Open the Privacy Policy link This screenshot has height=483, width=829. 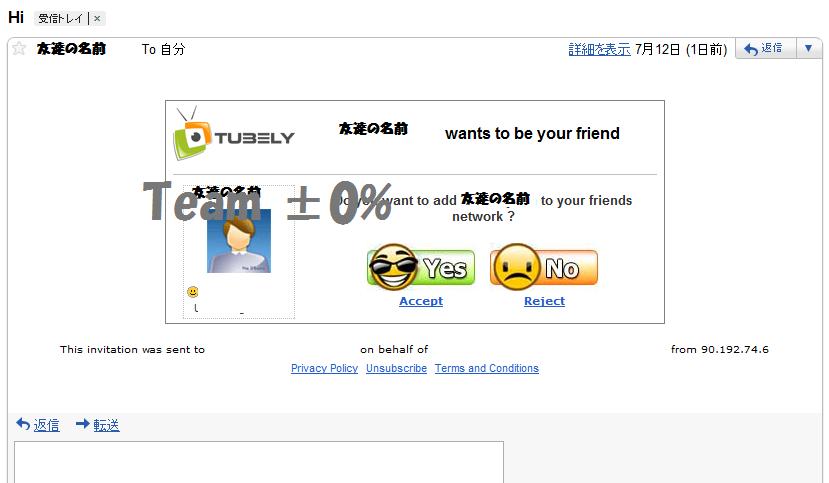(324, 368)
